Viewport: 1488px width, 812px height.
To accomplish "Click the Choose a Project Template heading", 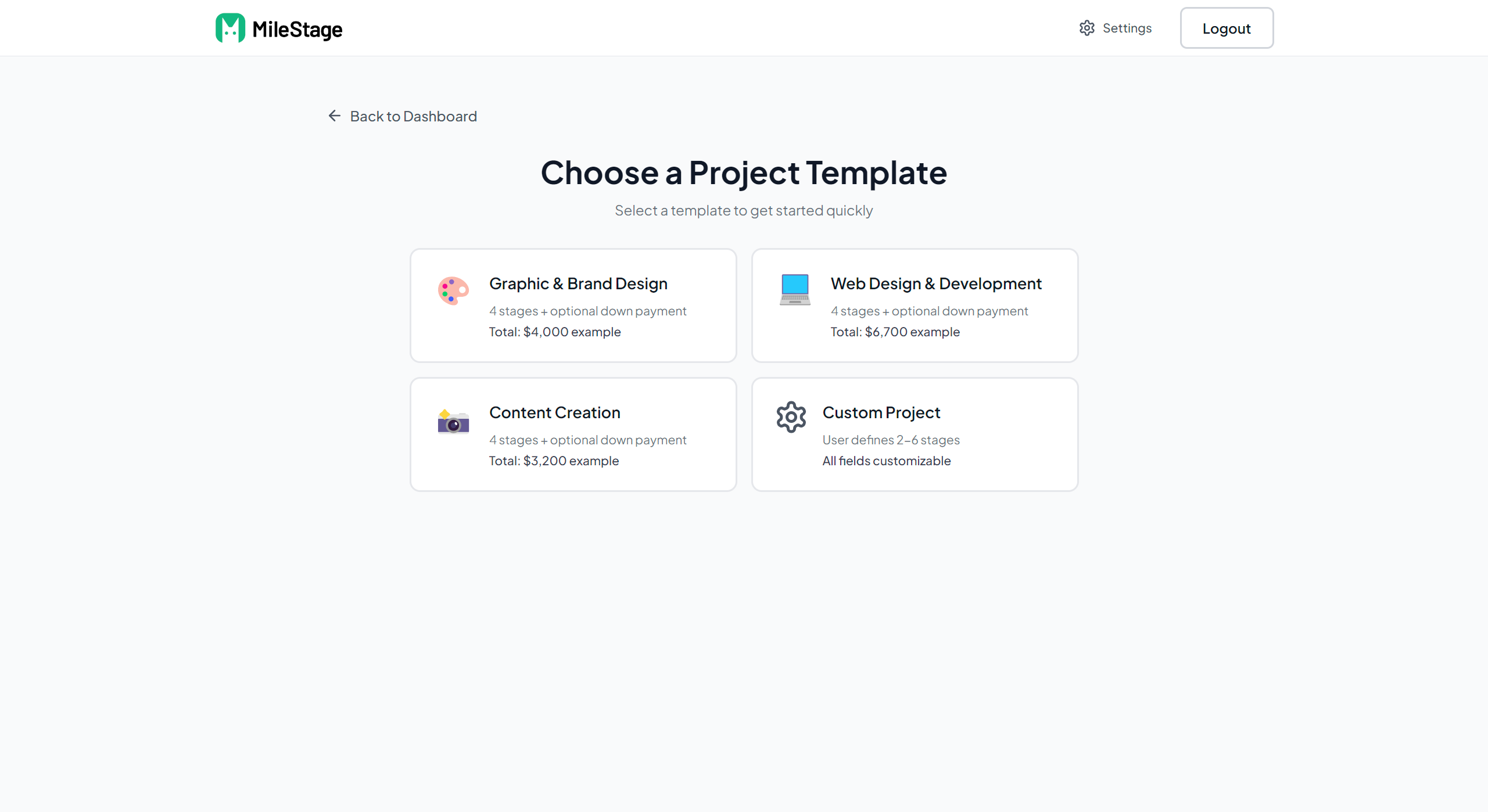I will tap(744, 173).
